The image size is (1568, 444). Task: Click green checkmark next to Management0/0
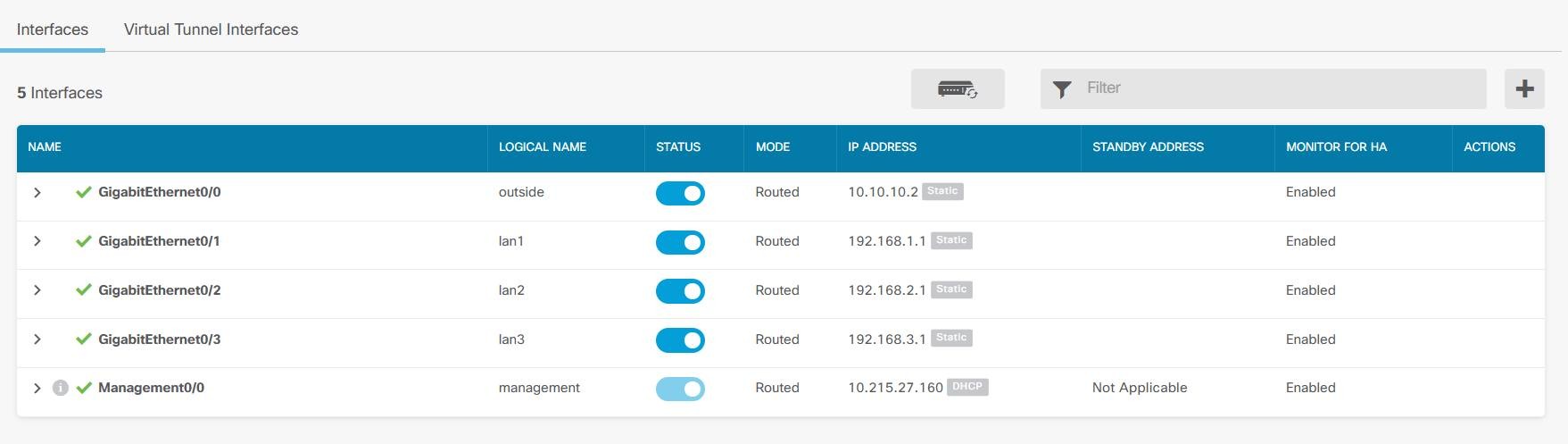click(x=84, y=388)
